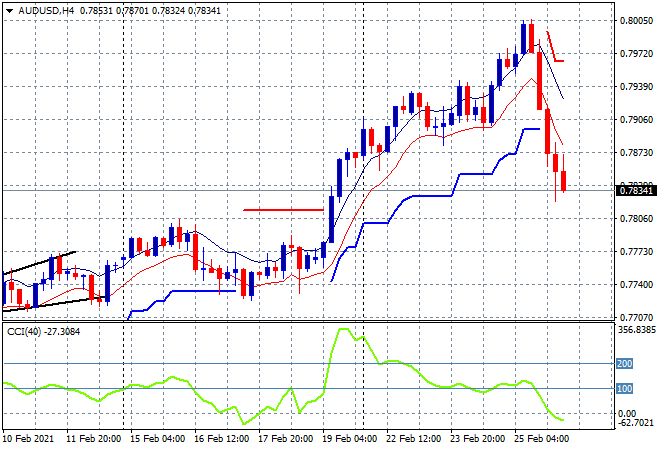Select the 0.79720 price axis label
This screenshot has height=450, width=660.
(636, 54)
